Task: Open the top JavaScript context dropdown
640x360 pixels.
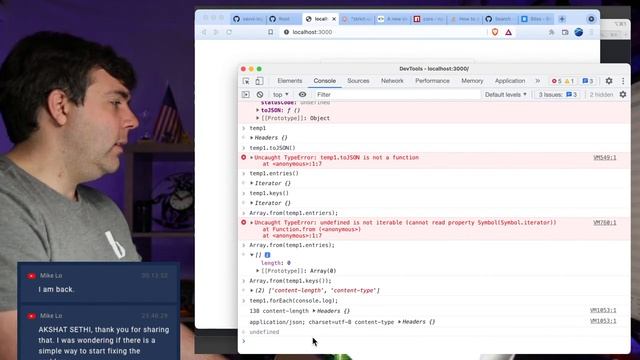Action: point(281,94)
